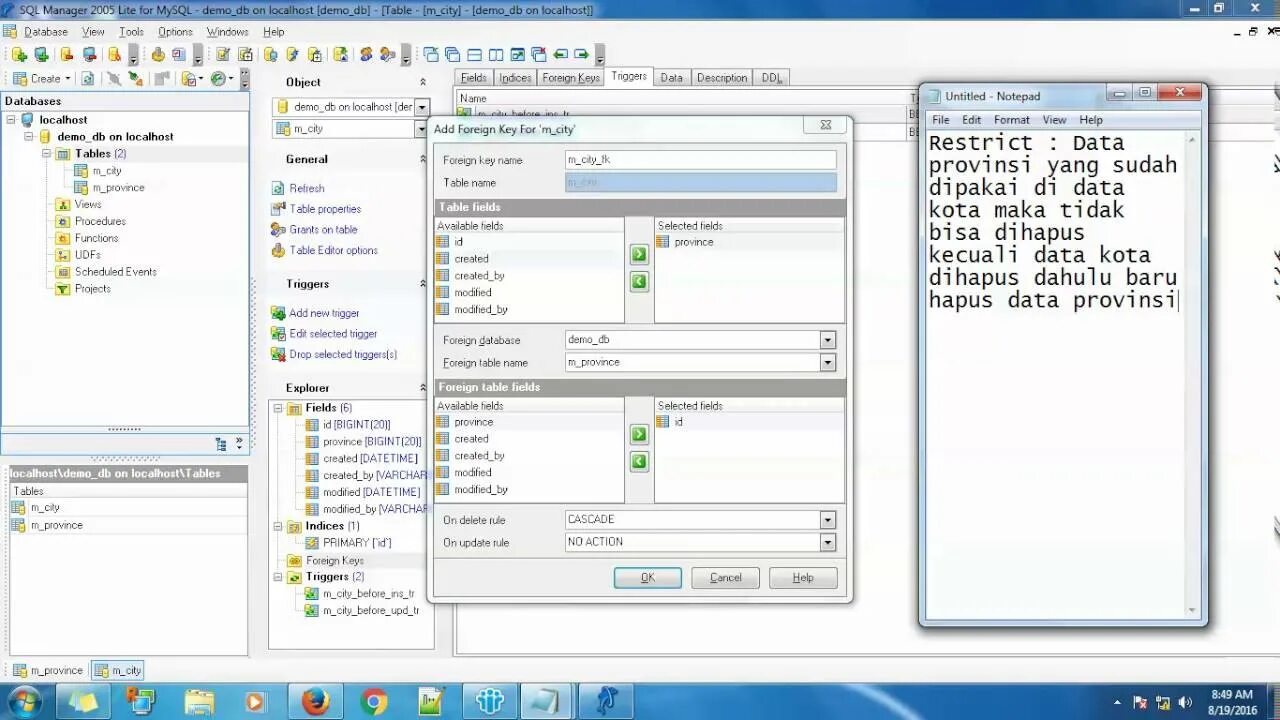The width and height of the screenshot is (1280, 720).
Task: Click Help button in Add Foreign Key dialog
Action: pos(803,578)
